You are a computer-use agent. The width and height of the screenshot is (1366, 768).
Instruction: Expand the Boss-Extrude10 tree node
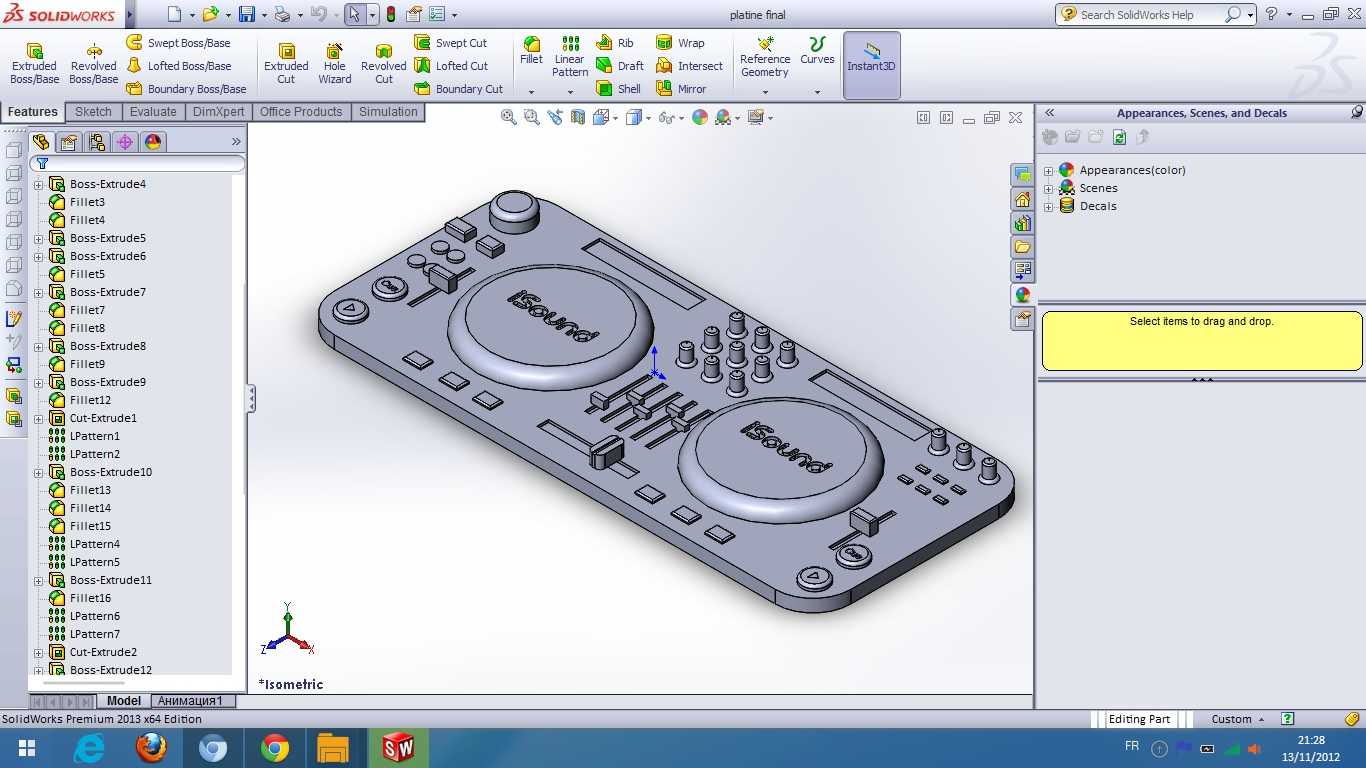(38, 472)
